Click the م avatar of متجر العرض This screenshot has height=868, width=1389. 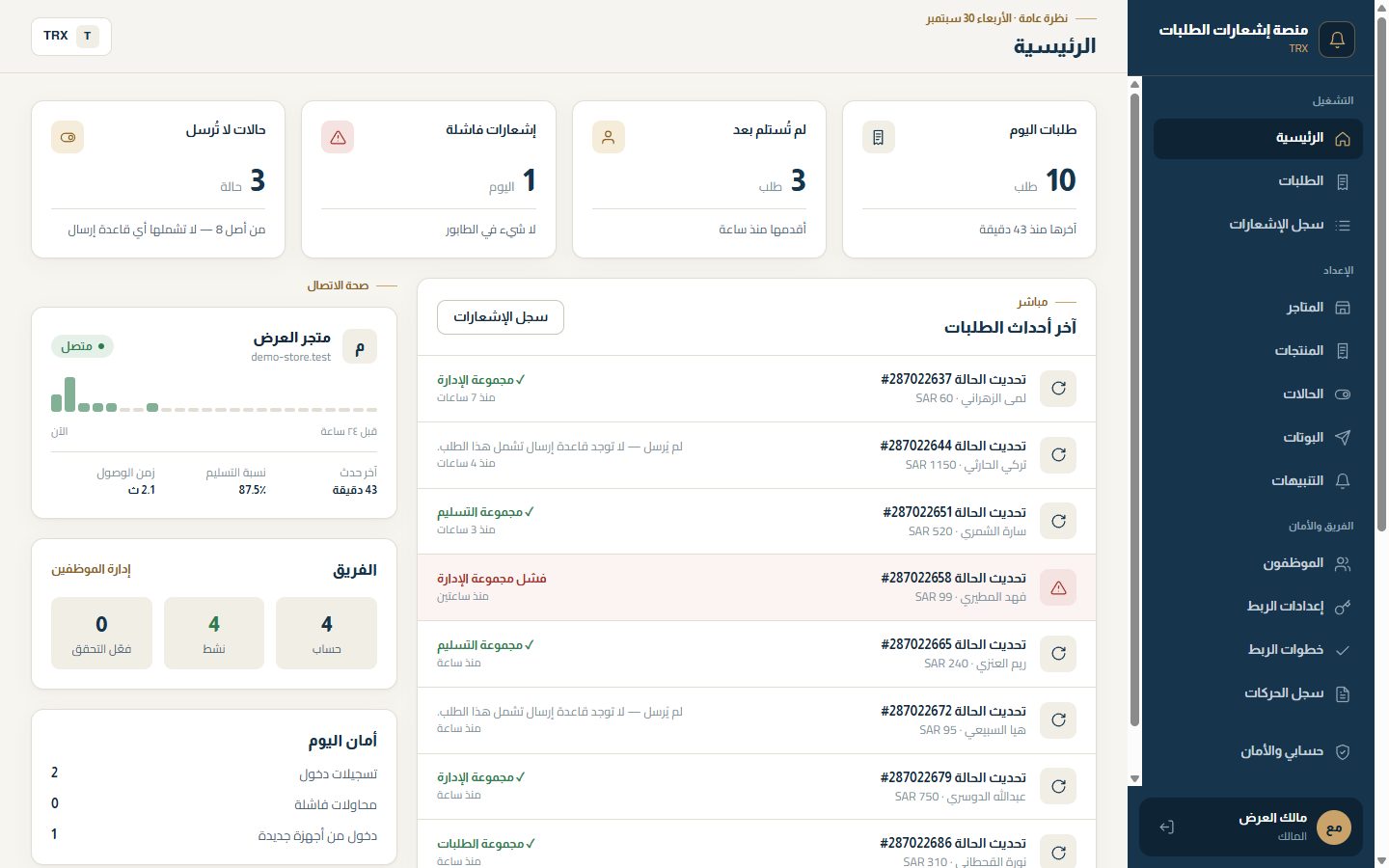[x=360, y=347]
